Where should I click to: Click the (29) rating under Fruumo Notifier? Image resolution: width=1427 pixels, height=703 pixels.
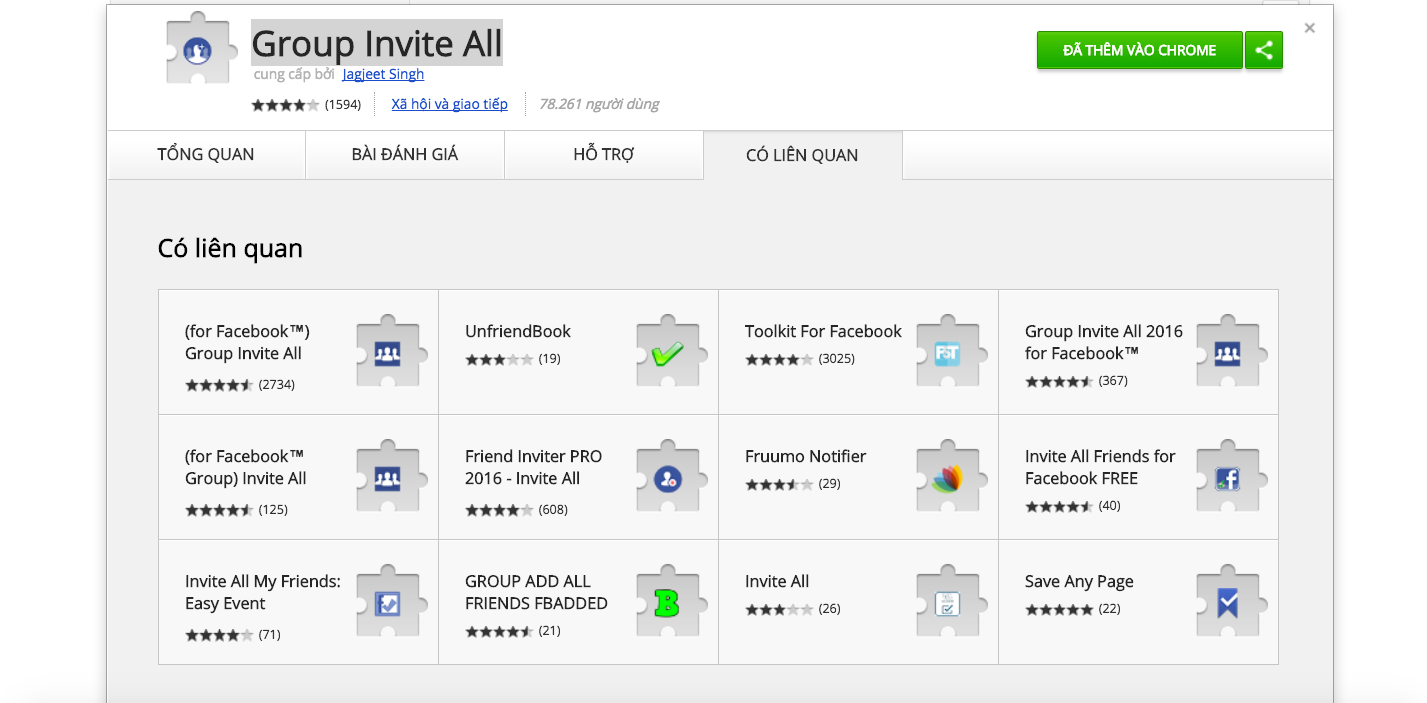pyautogui.click(x=829, y=483)
